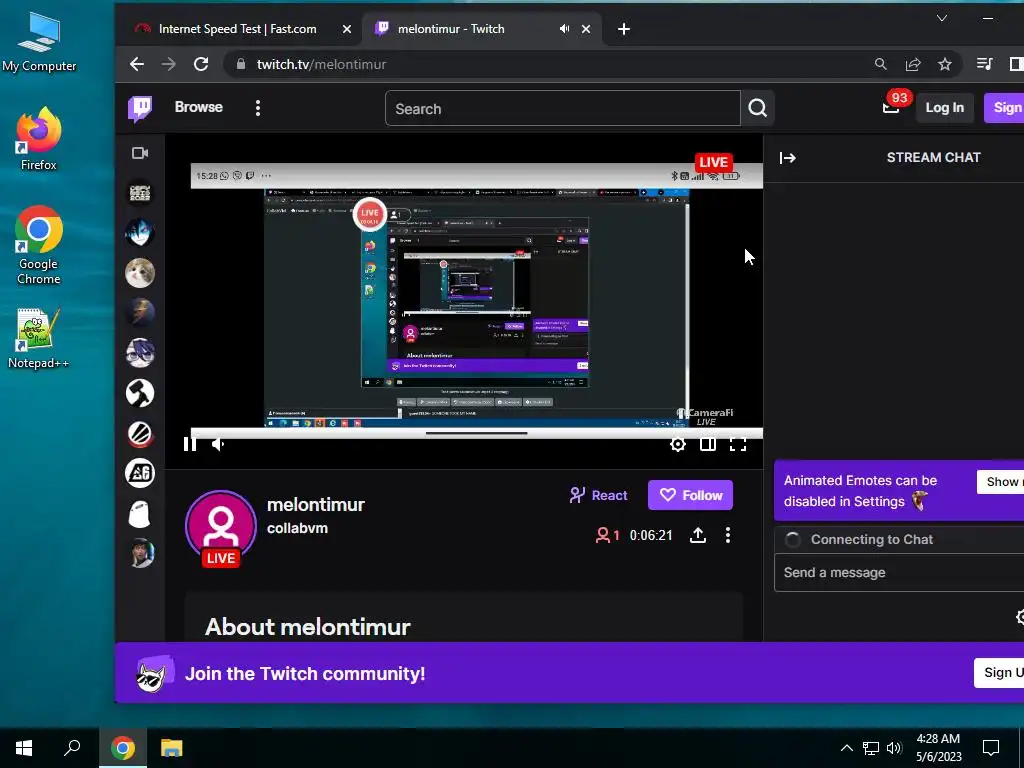This screenshot has width=1024, height=768.
Task: Go back in the browser
Action: (x=136, y=64)
